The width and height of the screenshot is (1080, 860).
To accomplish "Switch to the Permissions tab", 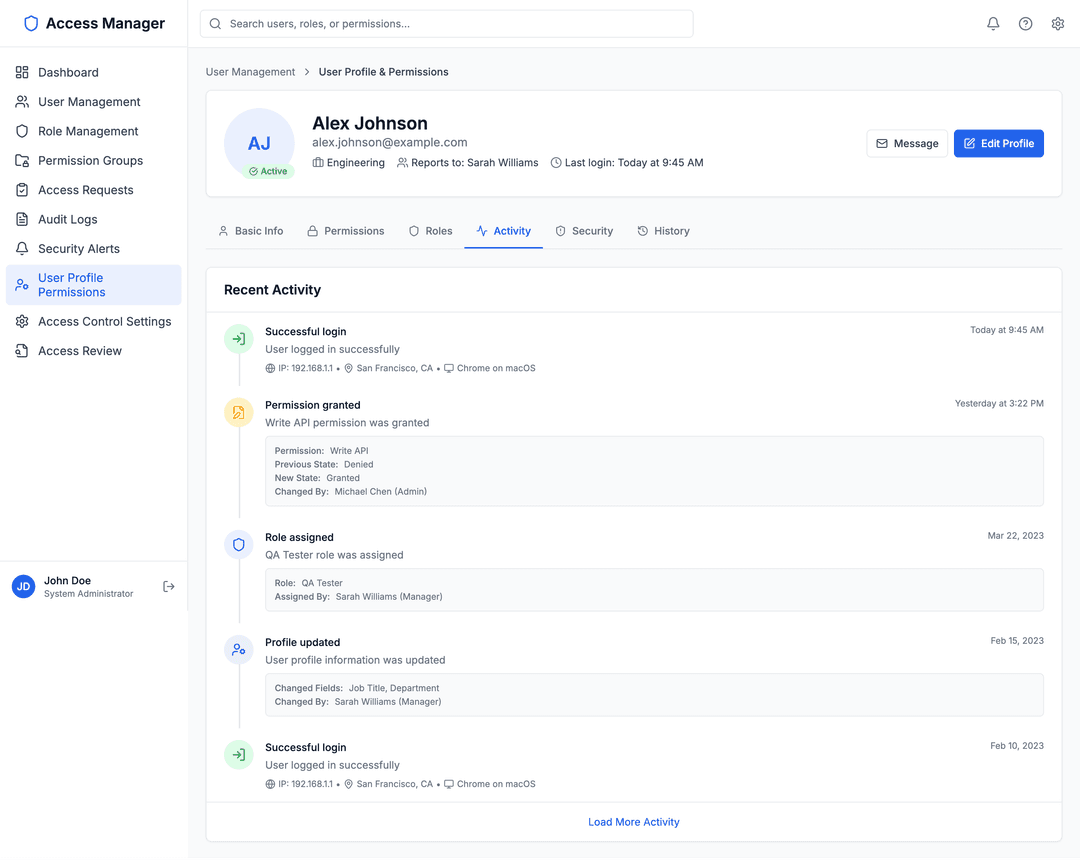I will (346, 230).
